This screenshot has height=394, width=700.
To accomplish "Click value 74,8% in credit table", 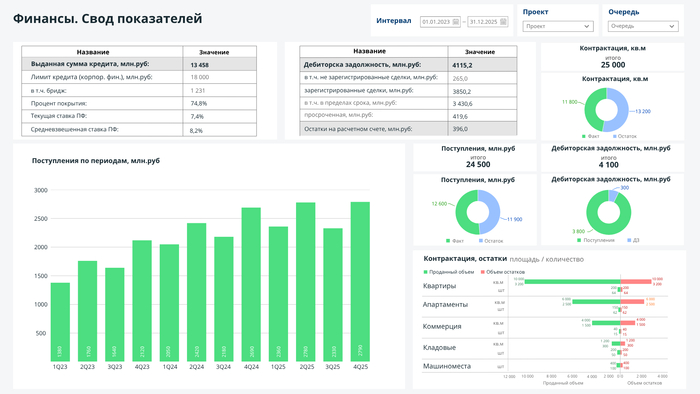I will 199,104.
